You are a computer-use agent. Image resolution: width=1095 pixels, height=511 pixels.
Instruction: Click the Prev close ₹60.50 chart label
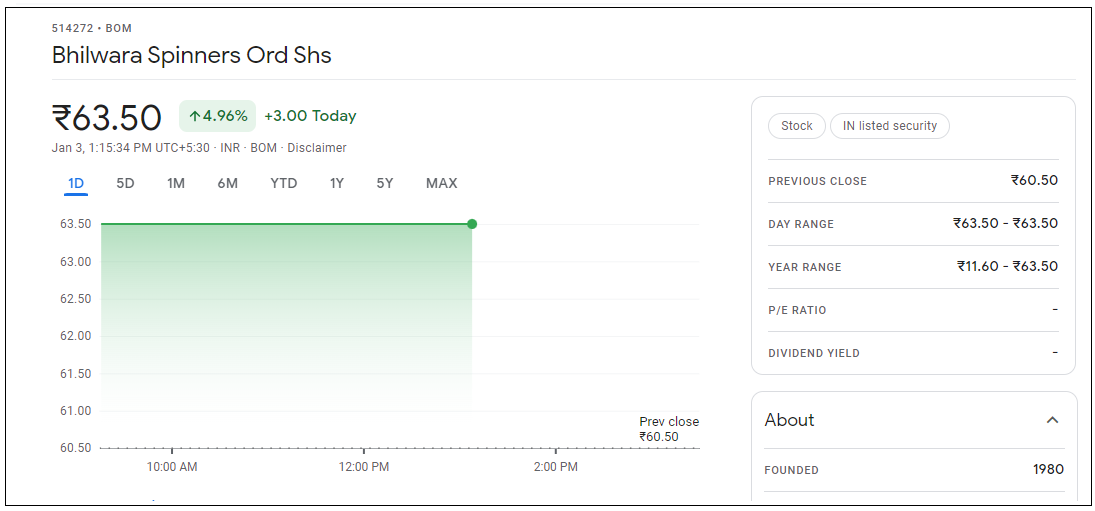pos(668,429)
